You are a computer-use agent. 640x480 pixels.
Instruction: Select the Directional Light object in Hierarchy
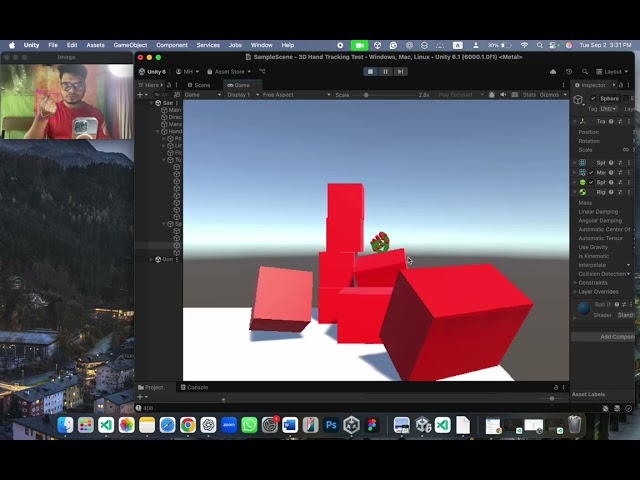point(171,117)
